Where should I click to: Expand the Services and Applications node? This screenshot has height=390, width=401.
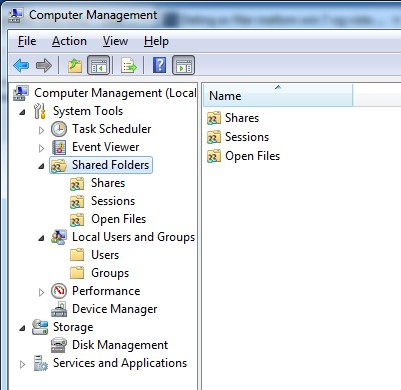point(22,364)
